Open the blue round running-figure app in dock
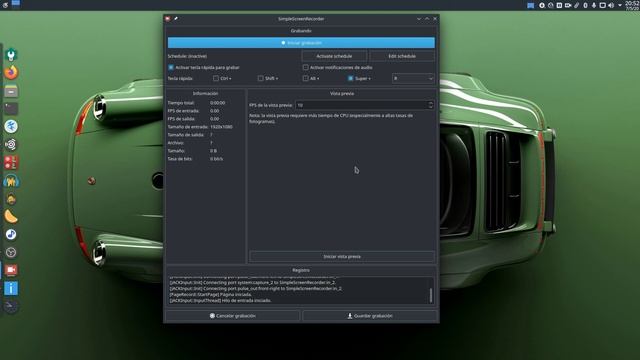The height and width of the screenshot is (360, 640). coord(11,127)
